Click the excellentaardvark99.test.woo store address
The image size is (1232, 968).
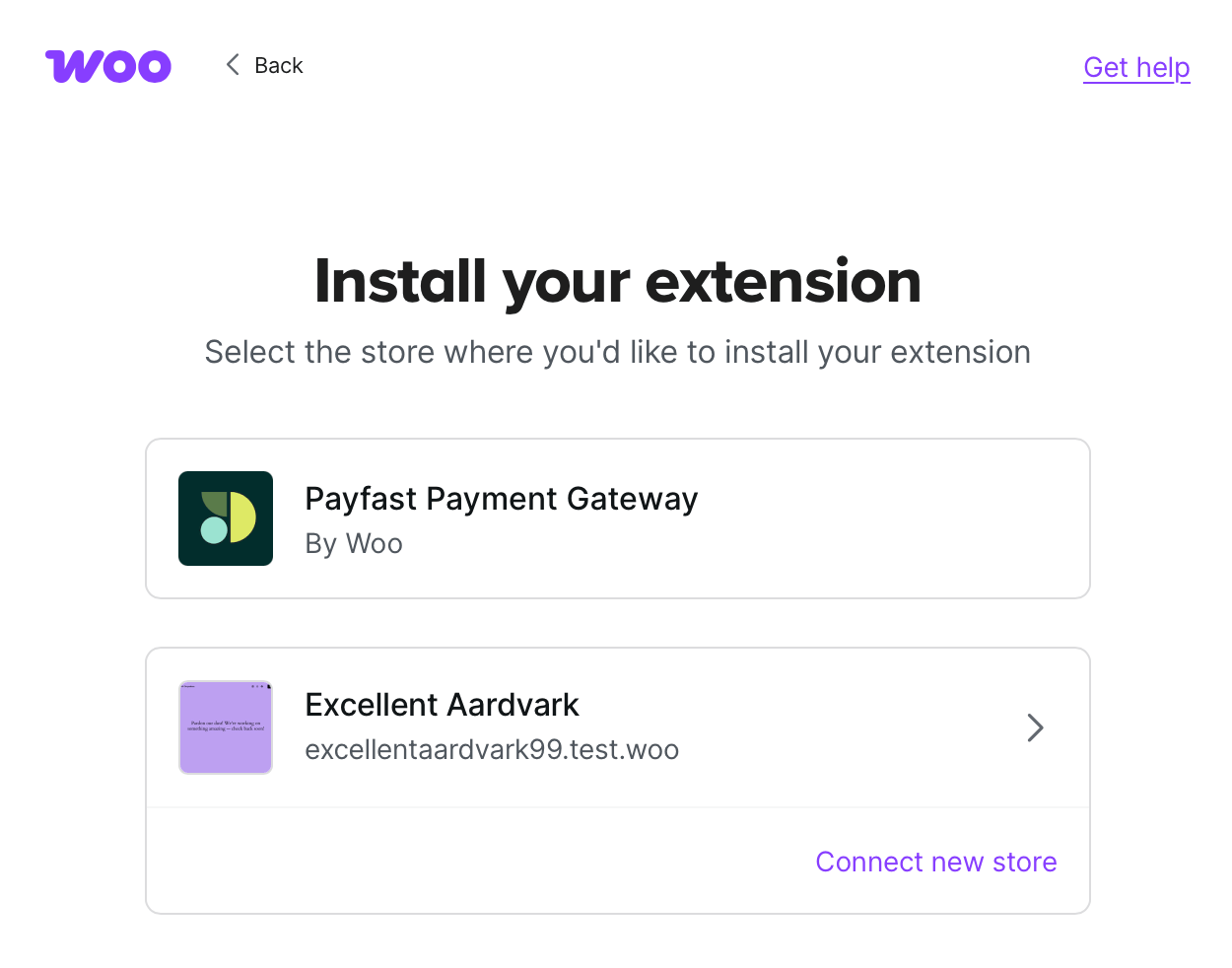tap(492, 750)
